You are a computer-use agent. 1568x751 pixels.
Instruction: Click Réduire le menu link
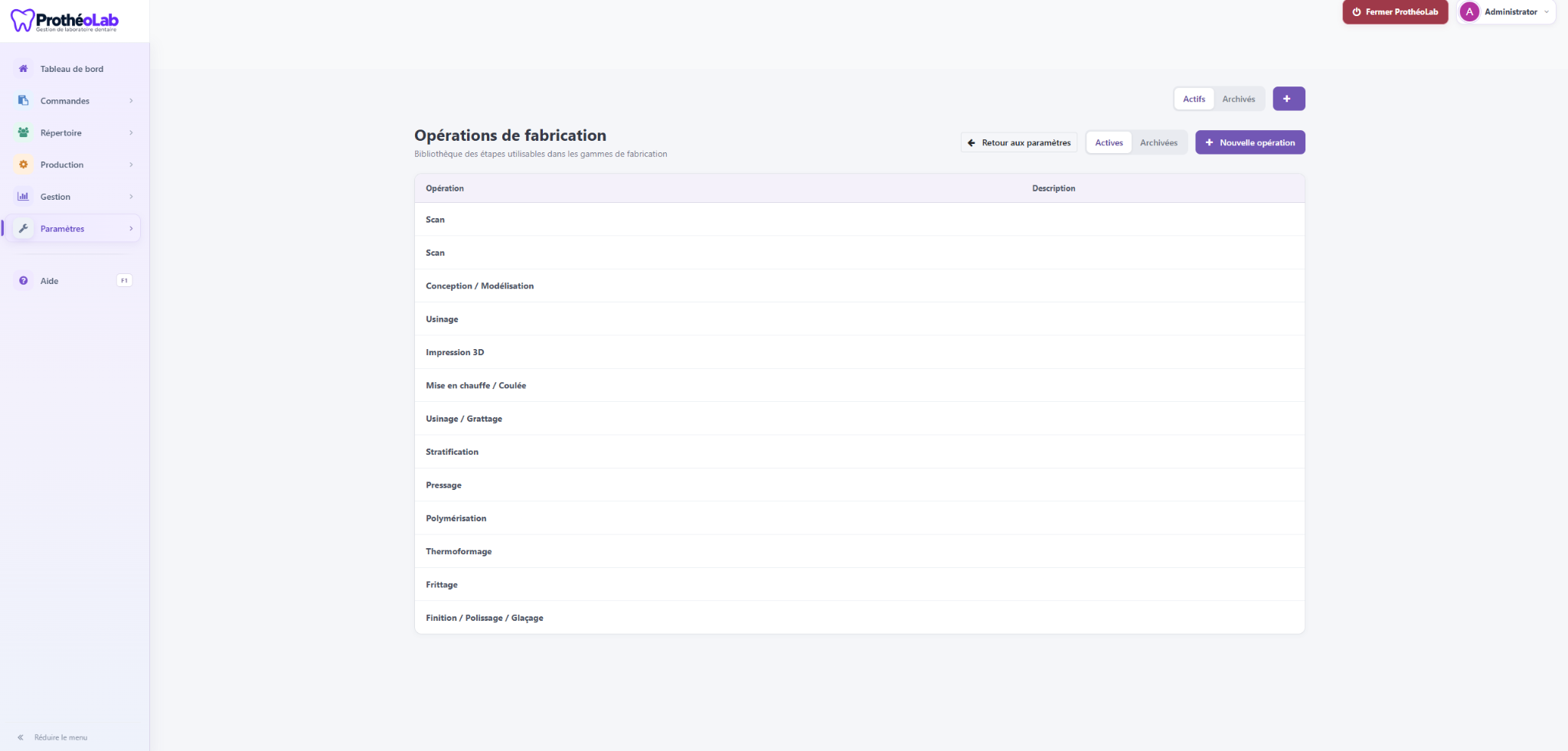coord(60,738)
